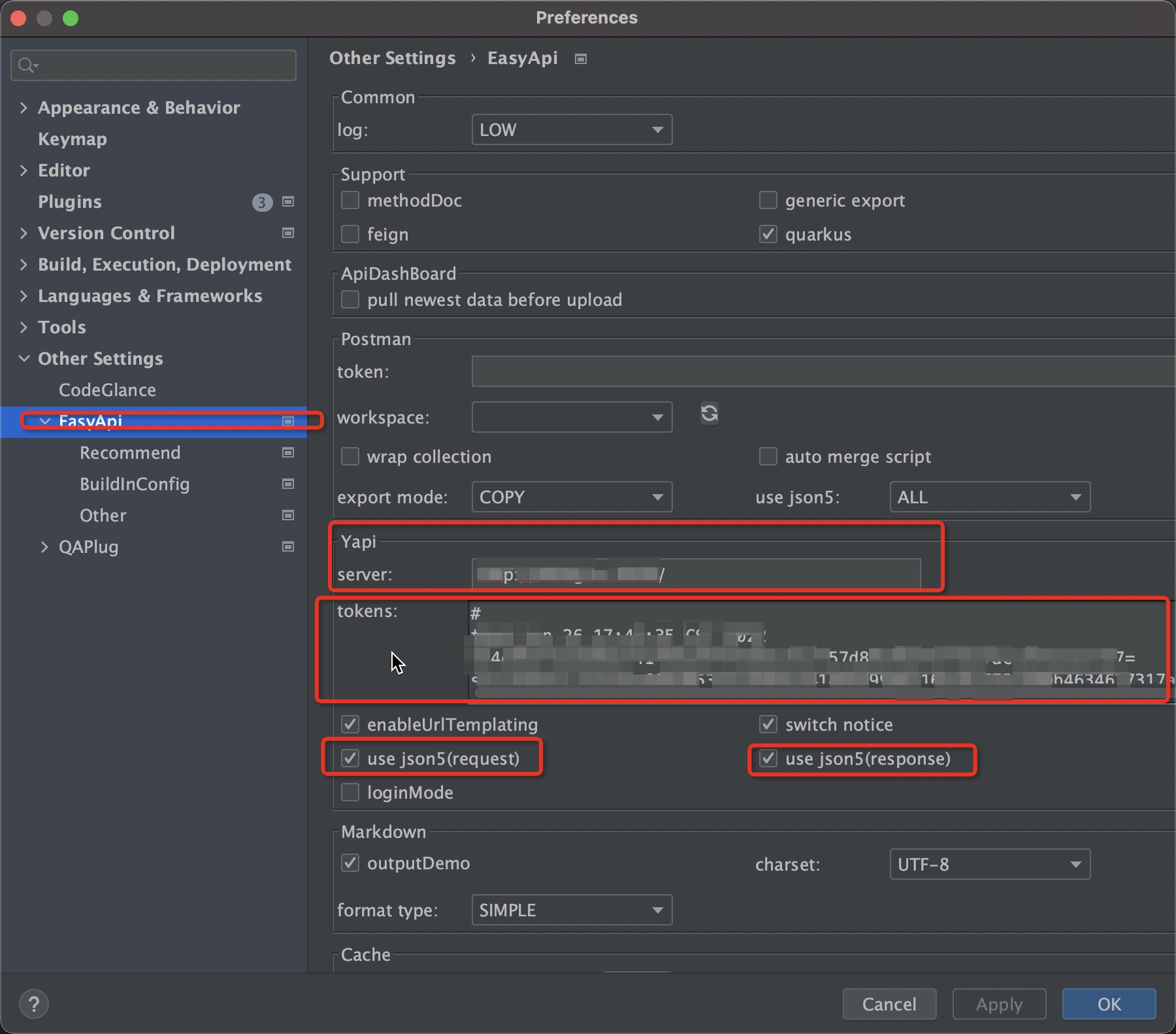1176x1034 pixels.
Task: Click the options icon beside BuildInConfig
Action: (x=287, y=484)
